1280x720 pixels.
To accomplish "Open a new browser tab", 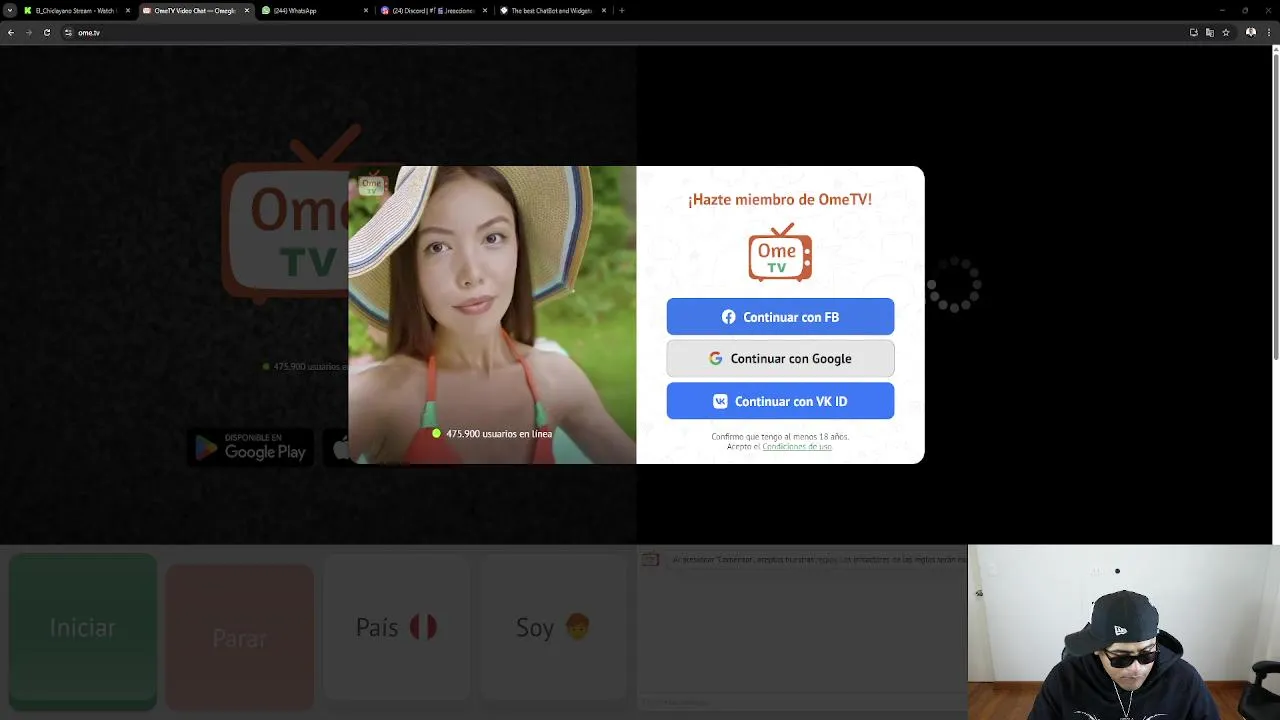I will (622, 10).
